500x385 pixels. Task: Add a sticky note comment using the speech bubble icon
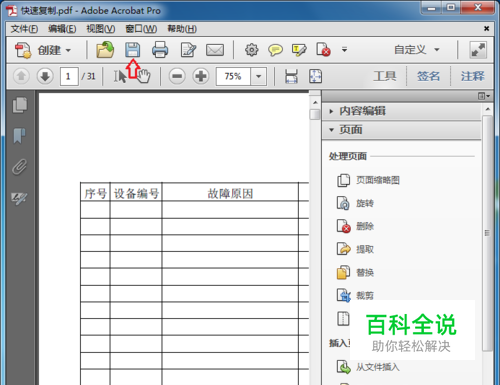(x=275, y=50)
